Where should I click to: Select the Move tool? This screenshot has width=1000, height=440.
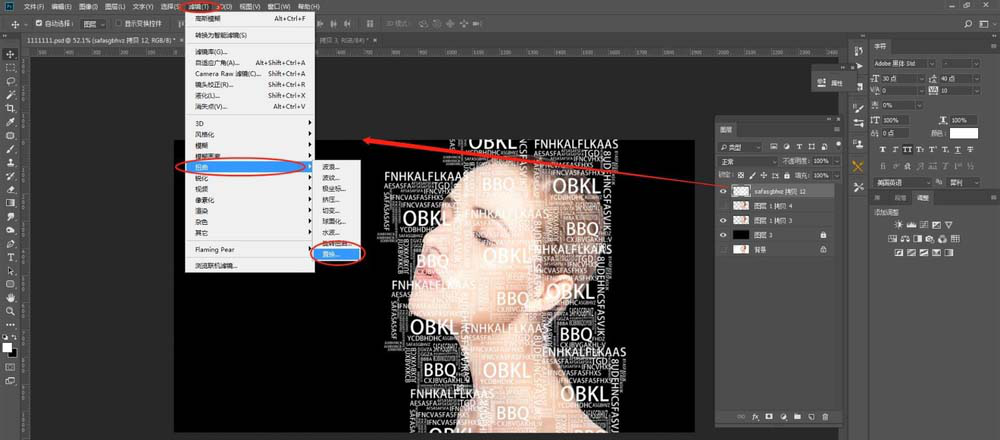pos(10,54)
